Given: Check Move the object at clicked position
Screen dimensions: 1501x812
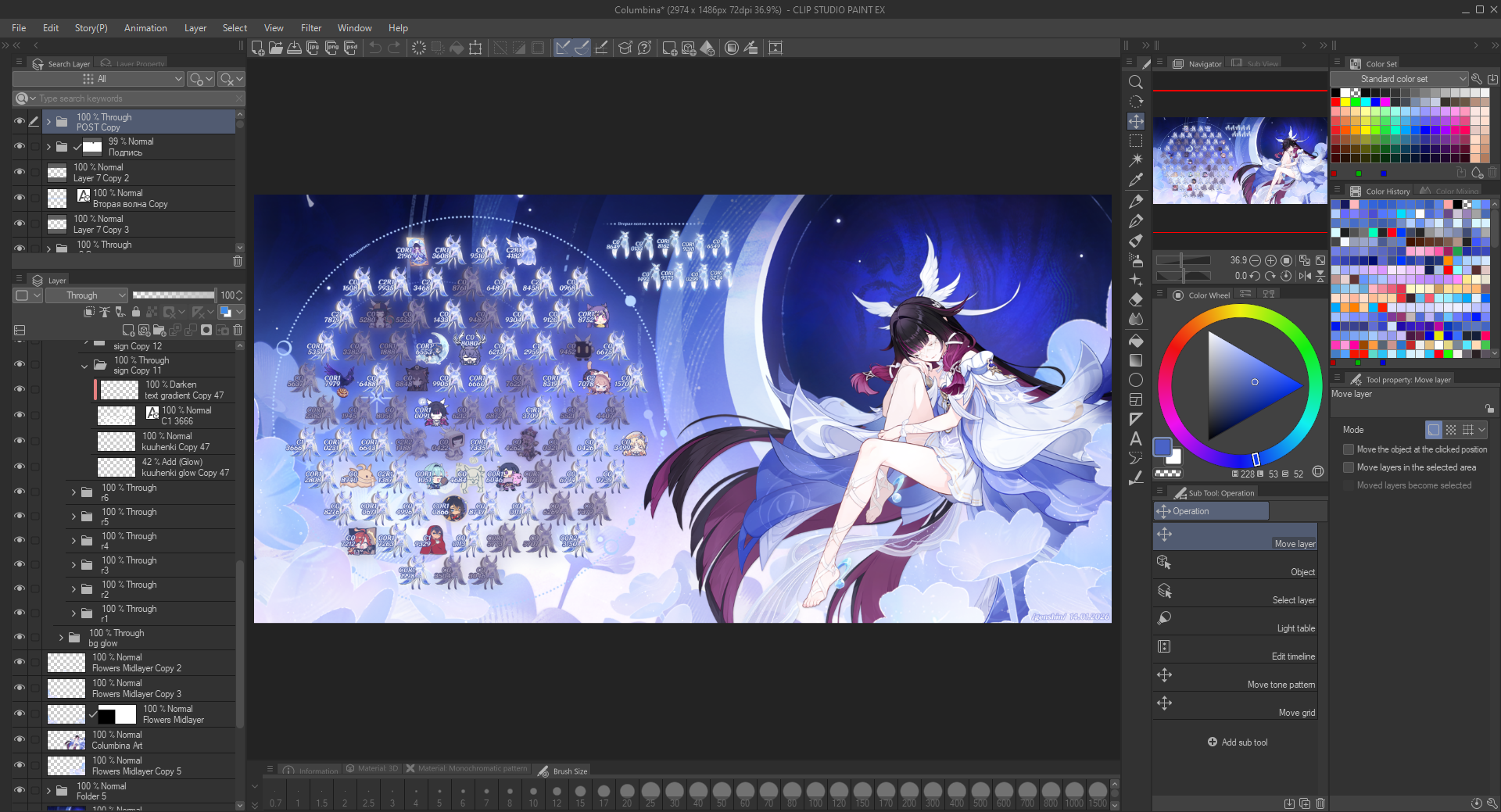Looking at the screenshot, I should point(1349,449).
